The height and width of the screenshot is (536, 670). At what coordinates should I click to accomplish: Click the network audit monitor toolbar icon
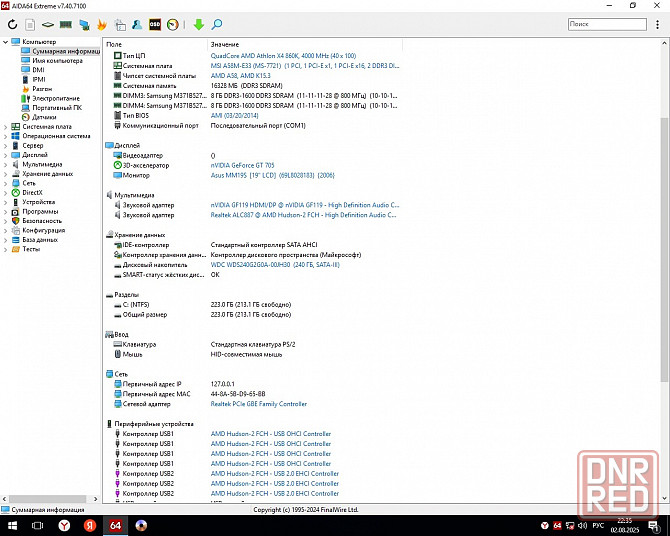pos(84,25)
